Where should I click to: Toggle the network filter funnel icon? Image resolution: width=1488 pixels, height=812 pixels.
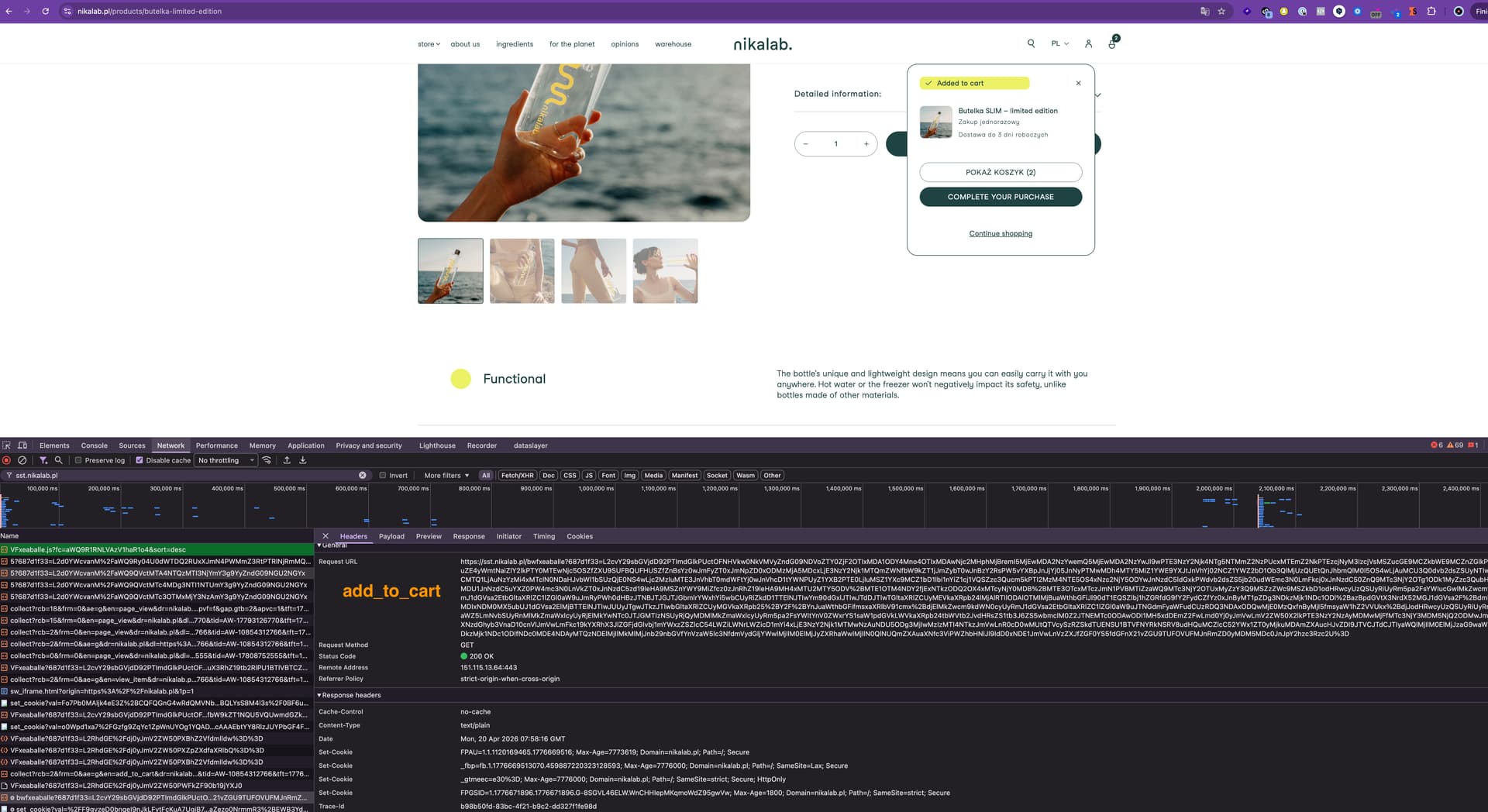click(43, 460)
